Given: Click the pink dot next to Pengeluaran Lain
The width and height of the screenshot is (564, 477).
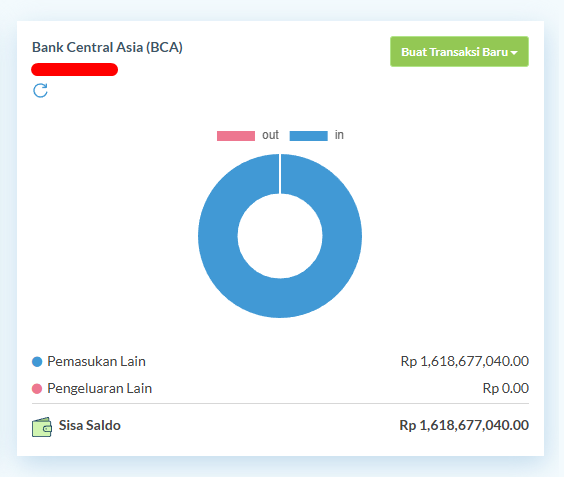Looking at the screenshot, I should (x=37, y=389).
